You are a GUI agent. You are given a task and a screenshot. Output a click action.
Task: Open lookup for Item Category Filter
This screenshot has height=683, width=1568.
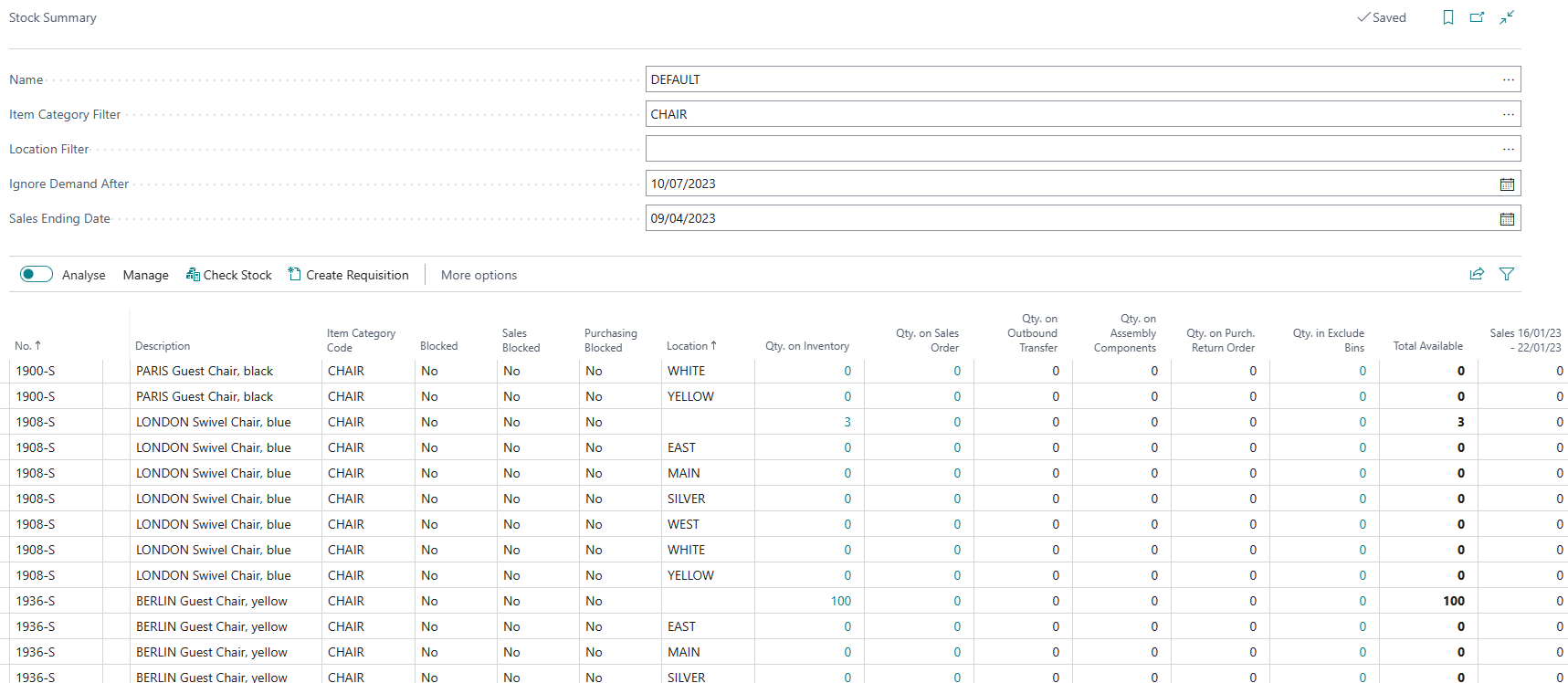tap(1509, 115)
